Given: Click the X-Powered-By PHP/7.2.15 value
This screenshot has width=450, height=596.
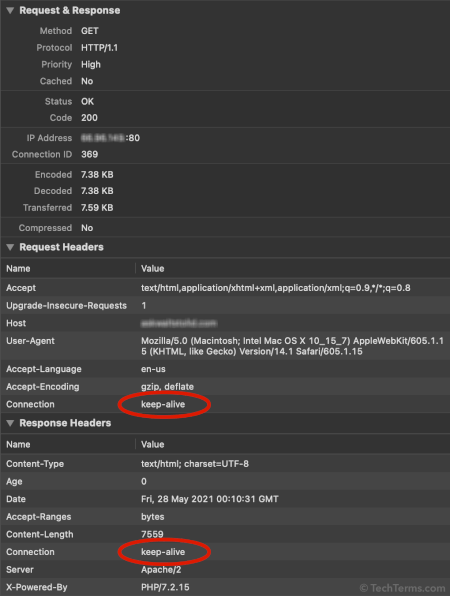Looking at the screenshot, I should click(x=165, y=587).
